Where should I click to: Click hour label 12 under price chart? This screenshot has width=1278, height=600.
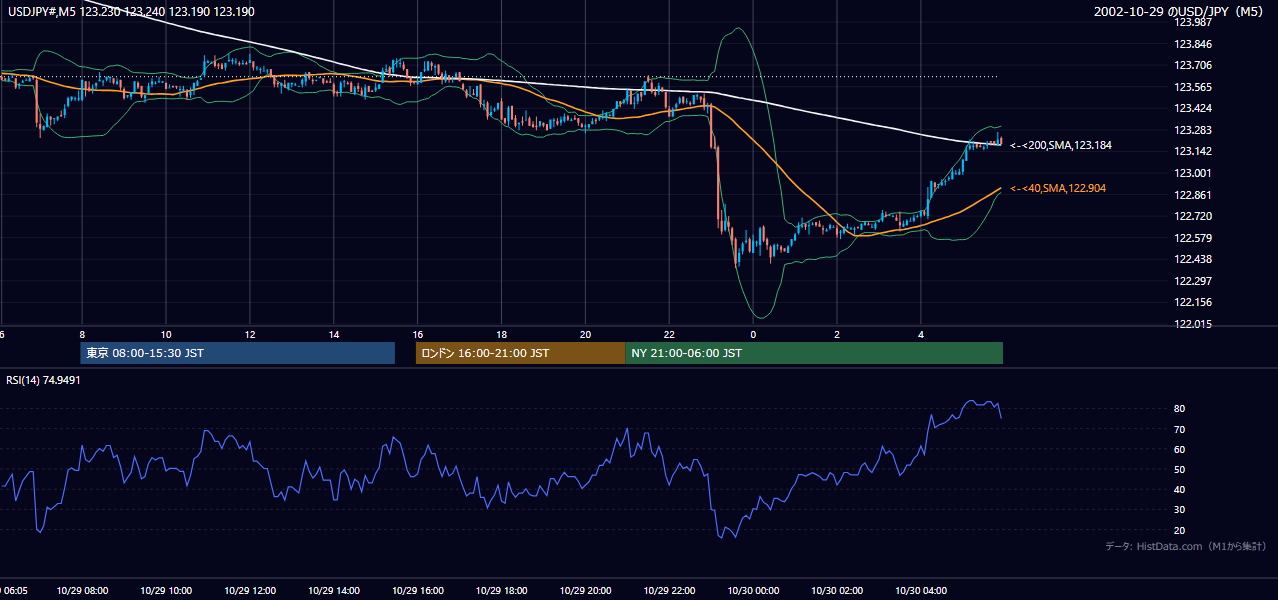[250, 334]
